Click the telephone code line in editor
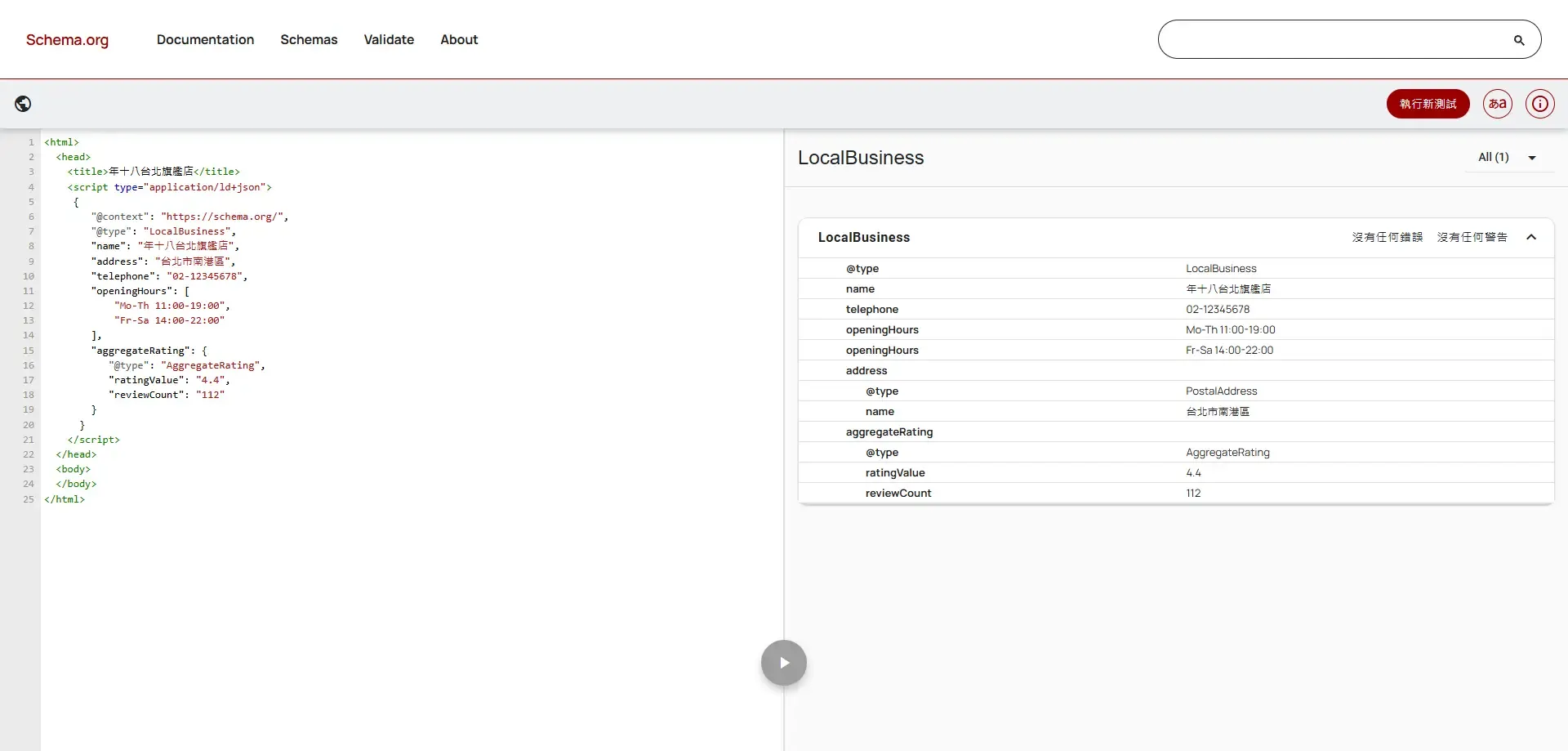1568x751 pixels. tap(169, 276)
